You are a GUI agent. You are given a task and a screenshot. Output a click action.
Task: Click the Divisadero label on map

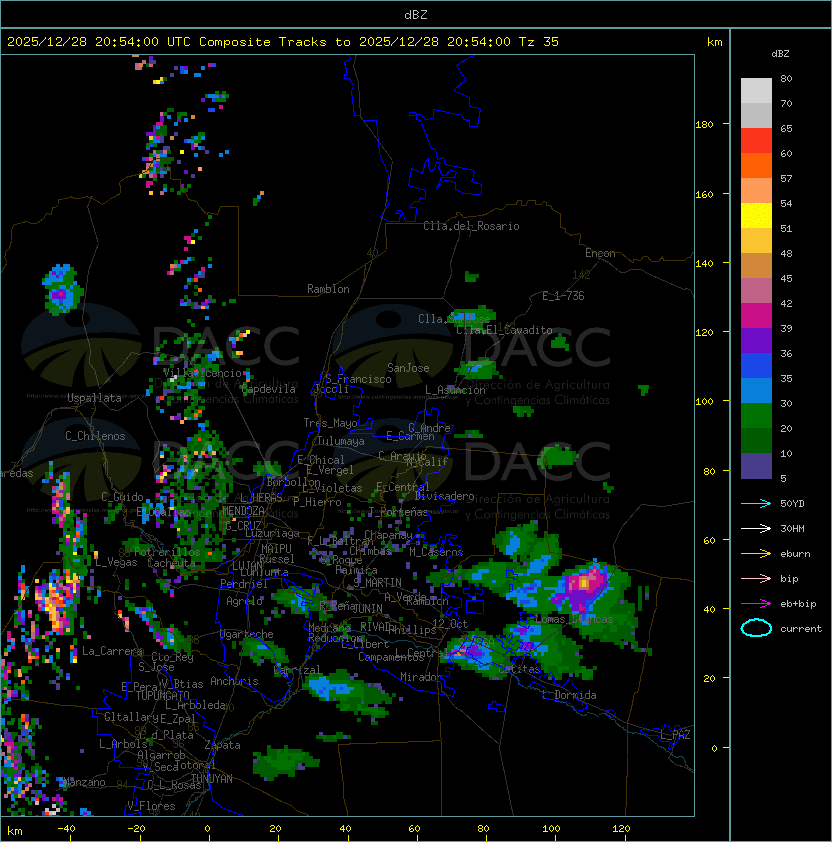[x=444, y=496]
